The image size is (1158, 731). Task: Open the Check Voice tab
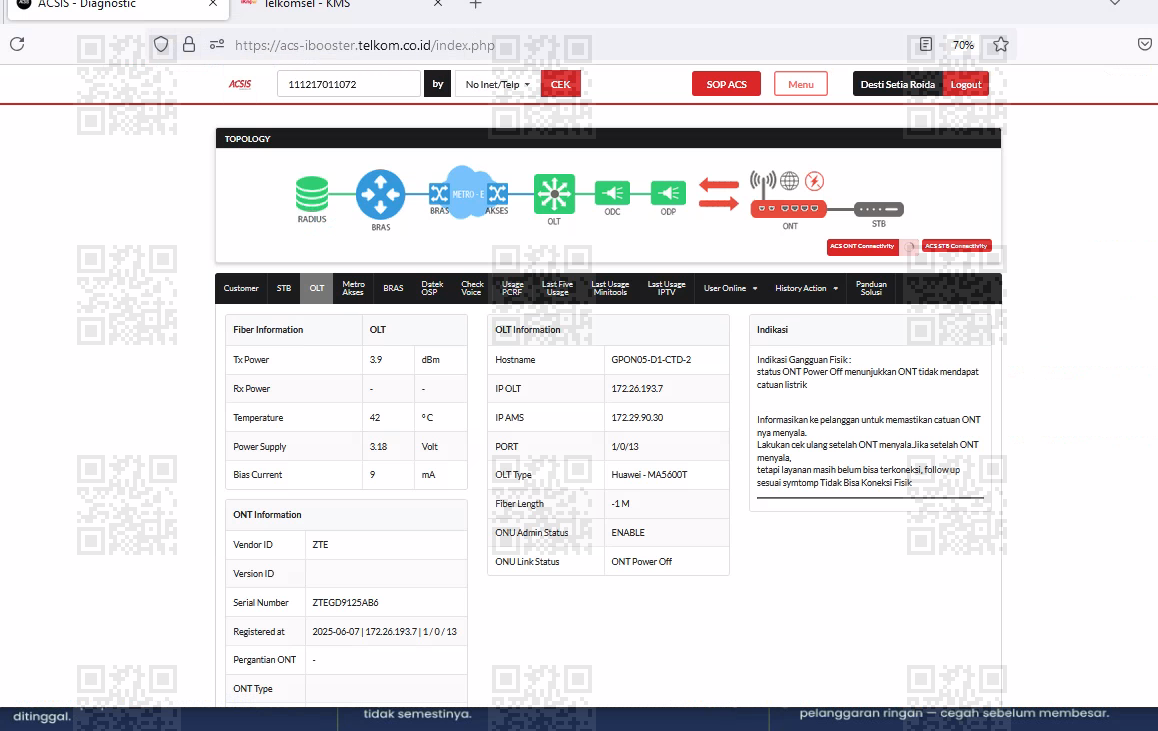tap(472, 288)
